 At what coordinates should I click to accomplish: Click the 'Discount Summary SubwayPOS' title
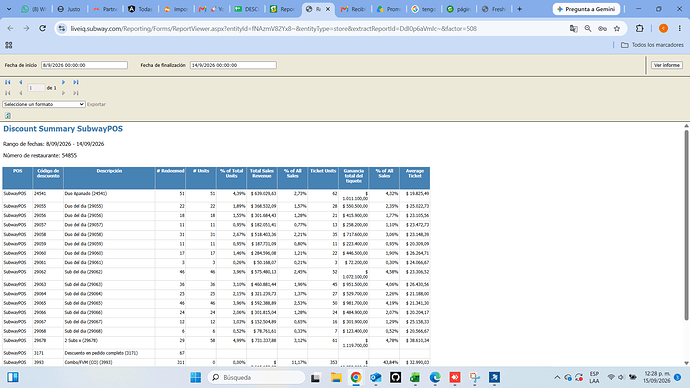point(63,129)
